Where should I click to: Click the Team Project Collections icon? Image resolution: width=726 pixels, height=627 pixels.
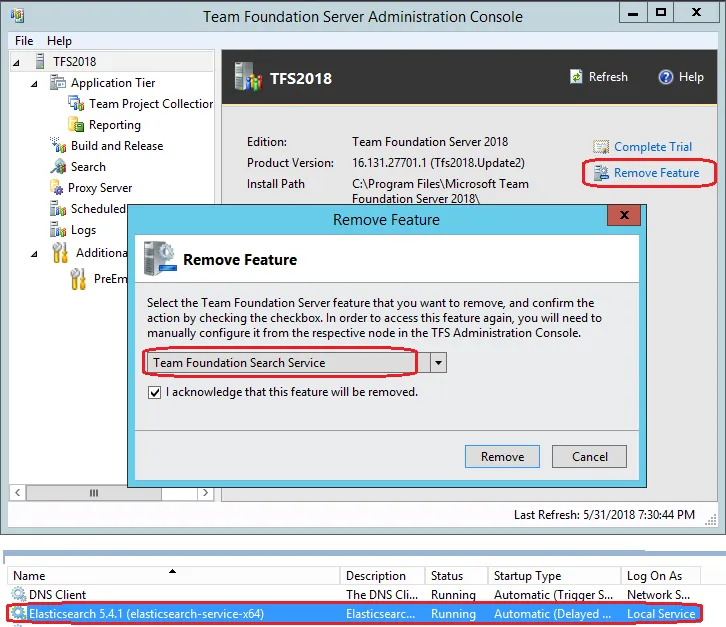76,103
